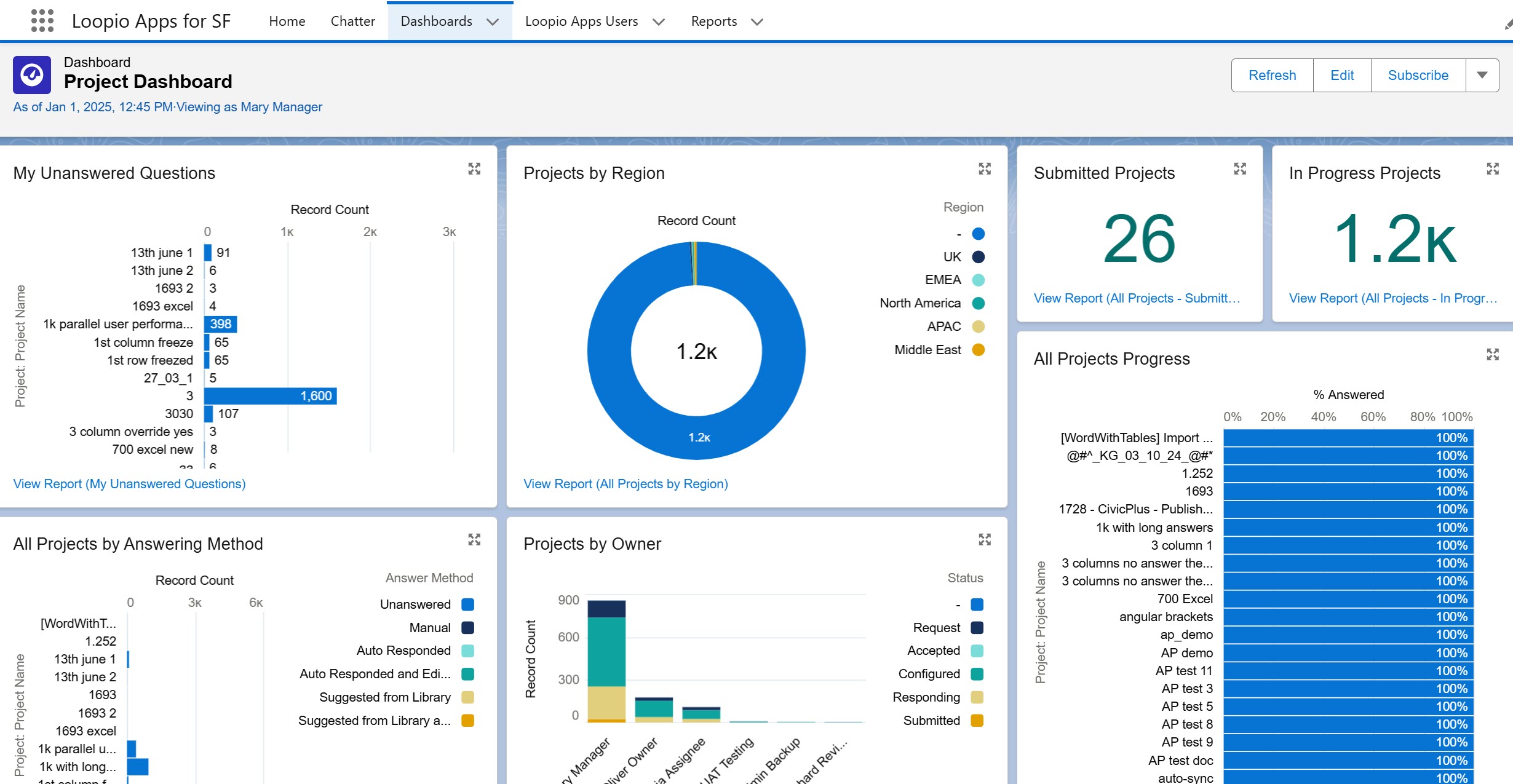Click the APAC region legend swatch
1513x784 pixels.
coord(979,327)
